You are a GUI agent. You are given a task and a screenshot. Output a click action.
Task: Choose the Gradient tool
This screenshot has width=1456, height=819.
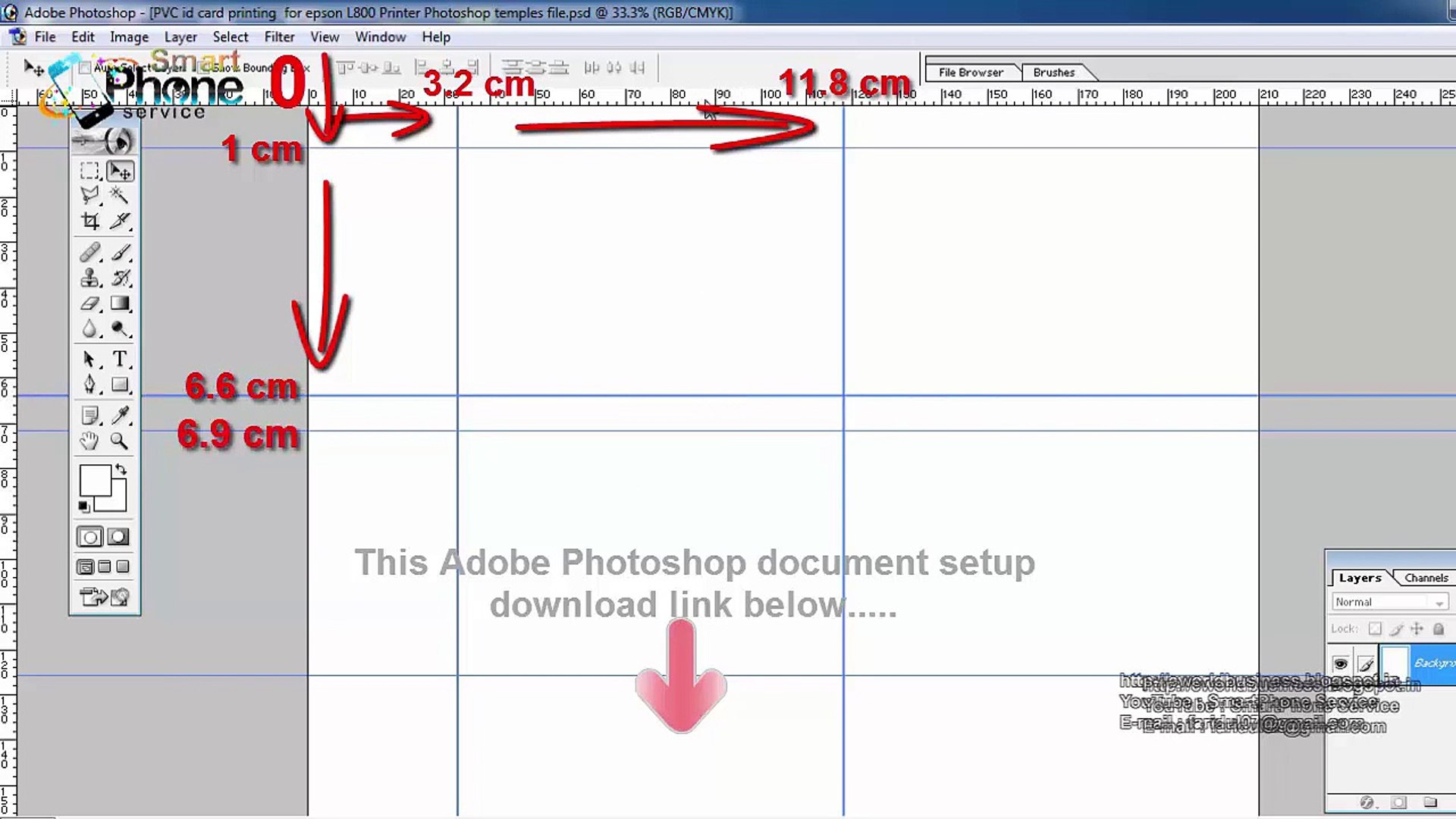pos(119,304)
